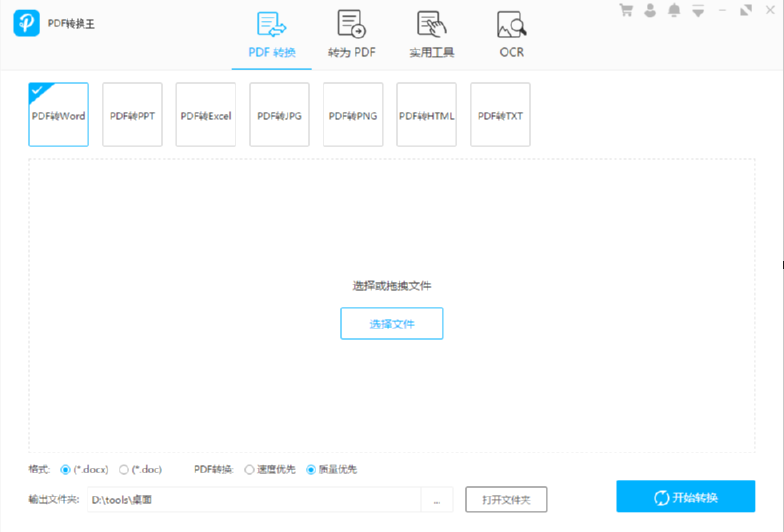Expand the title bar dropdown menu arrow
The width and height of the screenshot is (784, 532).
click(698, 10)
